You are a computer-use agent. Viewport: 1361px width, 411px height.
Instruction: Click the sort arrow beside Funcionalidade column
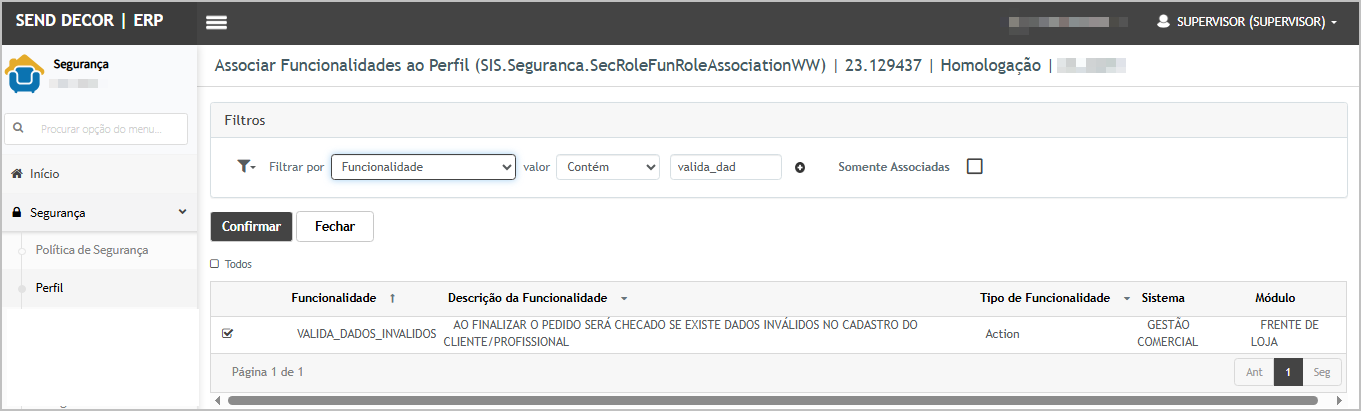[x=392, y=298]
